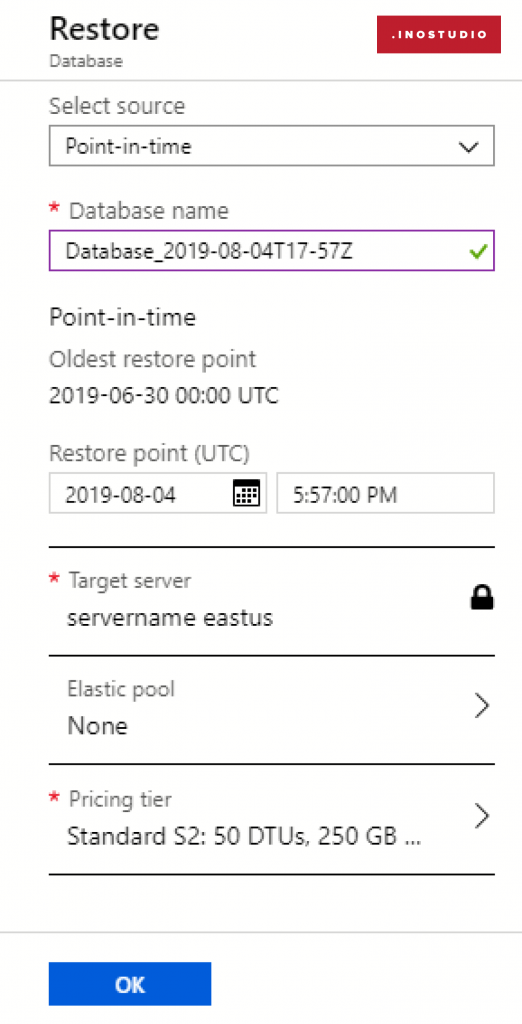Open the Point-in-time source combo box

(272, 146)
